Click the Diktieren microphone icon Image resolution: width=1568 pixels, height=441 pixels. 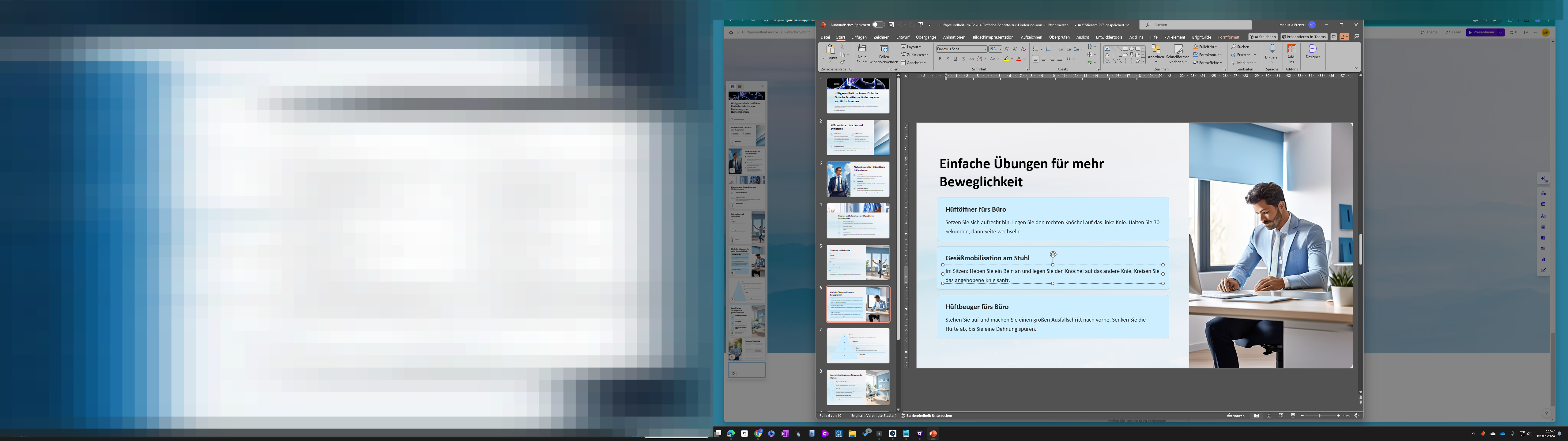point(1272,49)
